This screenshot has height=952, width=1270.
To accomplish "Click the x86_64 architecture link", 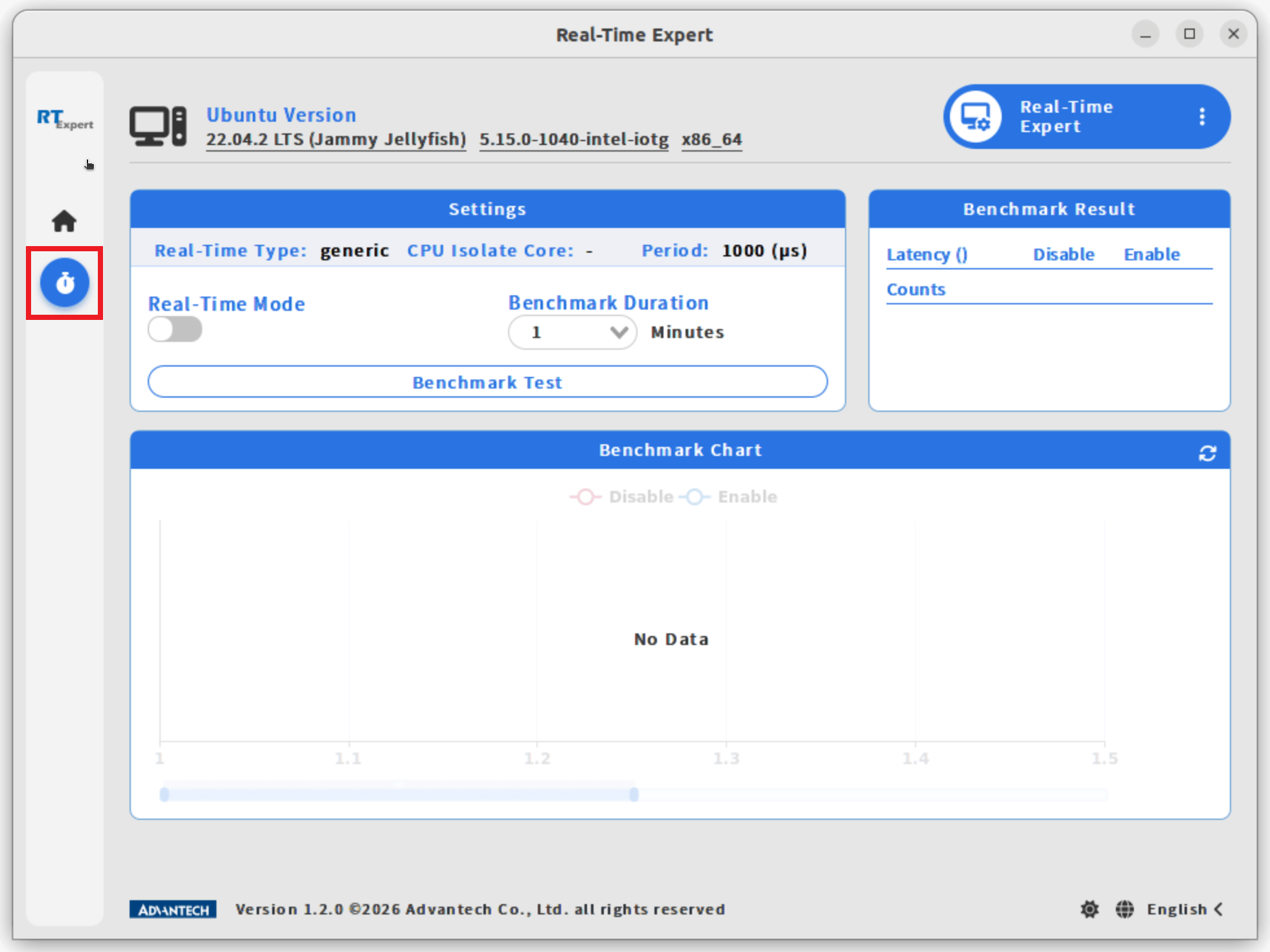I will coord(712,139).
